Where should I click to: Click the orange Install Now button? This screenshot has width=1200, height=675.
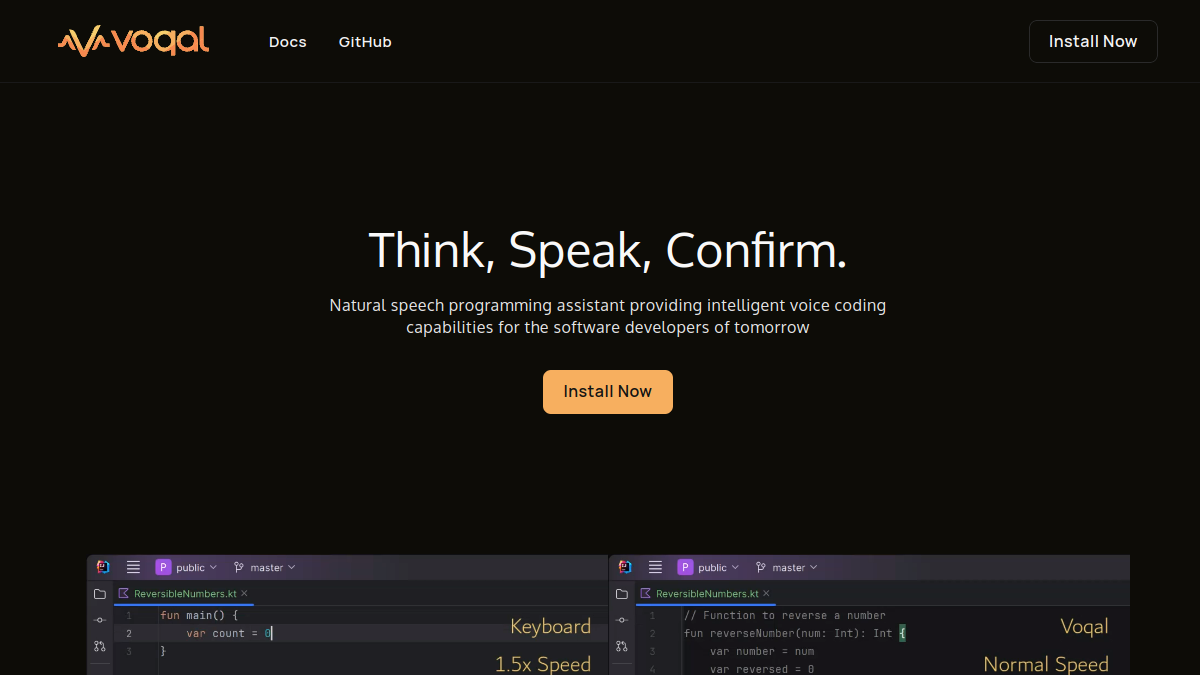click(608, 392)
